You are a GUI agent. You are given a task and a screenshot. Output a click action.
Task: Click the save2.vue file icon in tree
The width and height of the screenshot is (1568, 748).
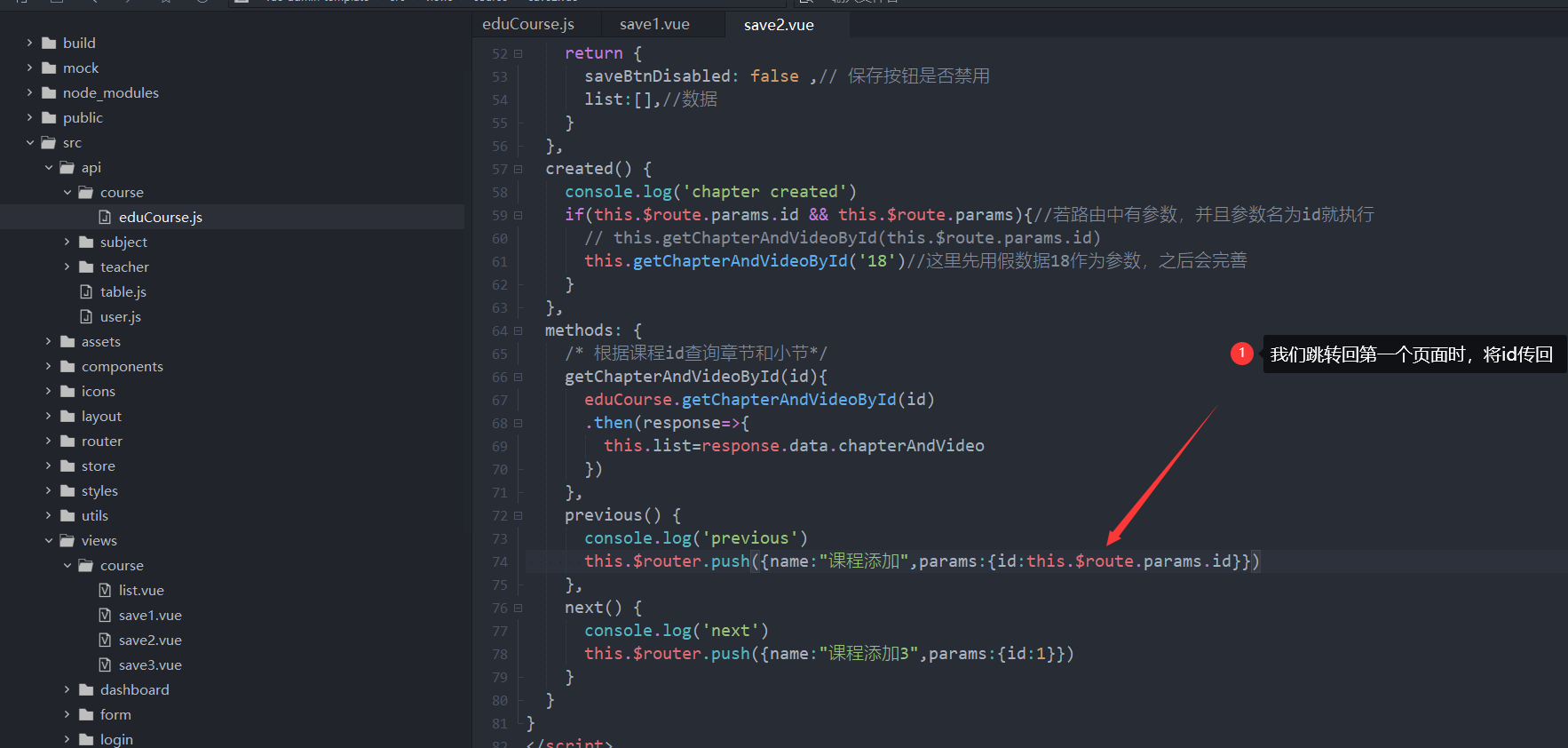pos(105,640)
